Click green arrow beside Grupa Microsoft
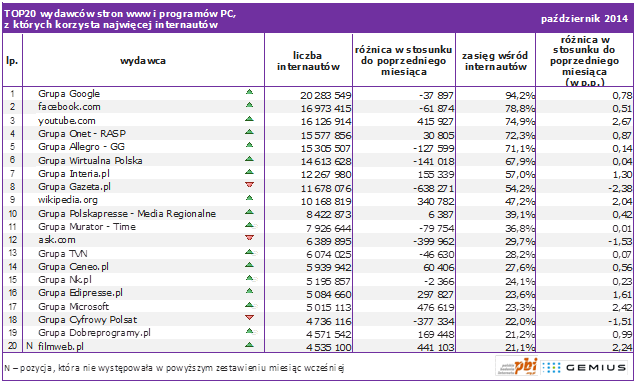The width and height of the screenshot is (637, 384). pos(250,305)
